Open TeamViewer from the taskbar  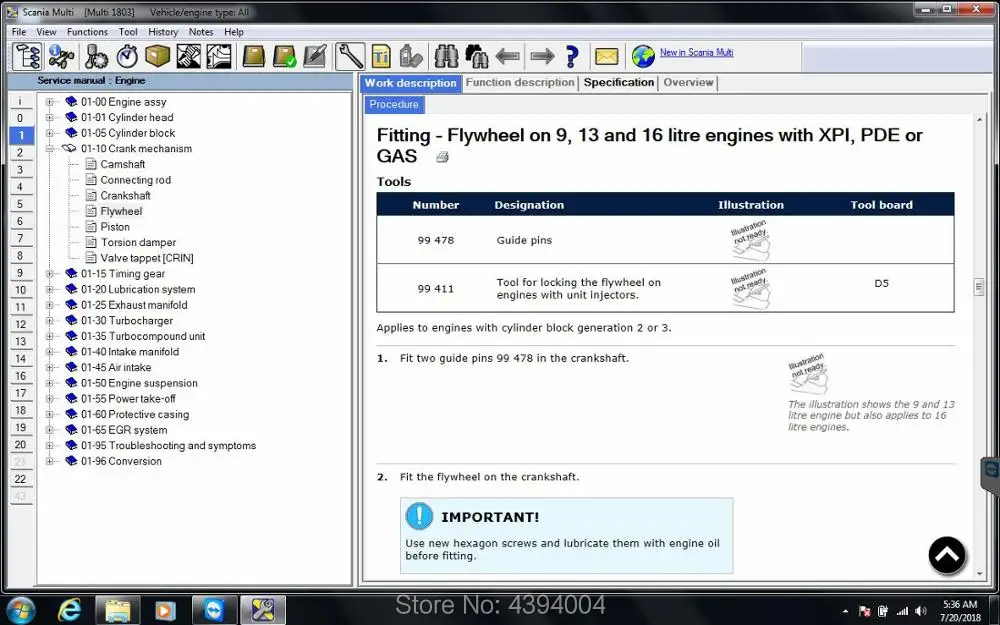[215, 610]
